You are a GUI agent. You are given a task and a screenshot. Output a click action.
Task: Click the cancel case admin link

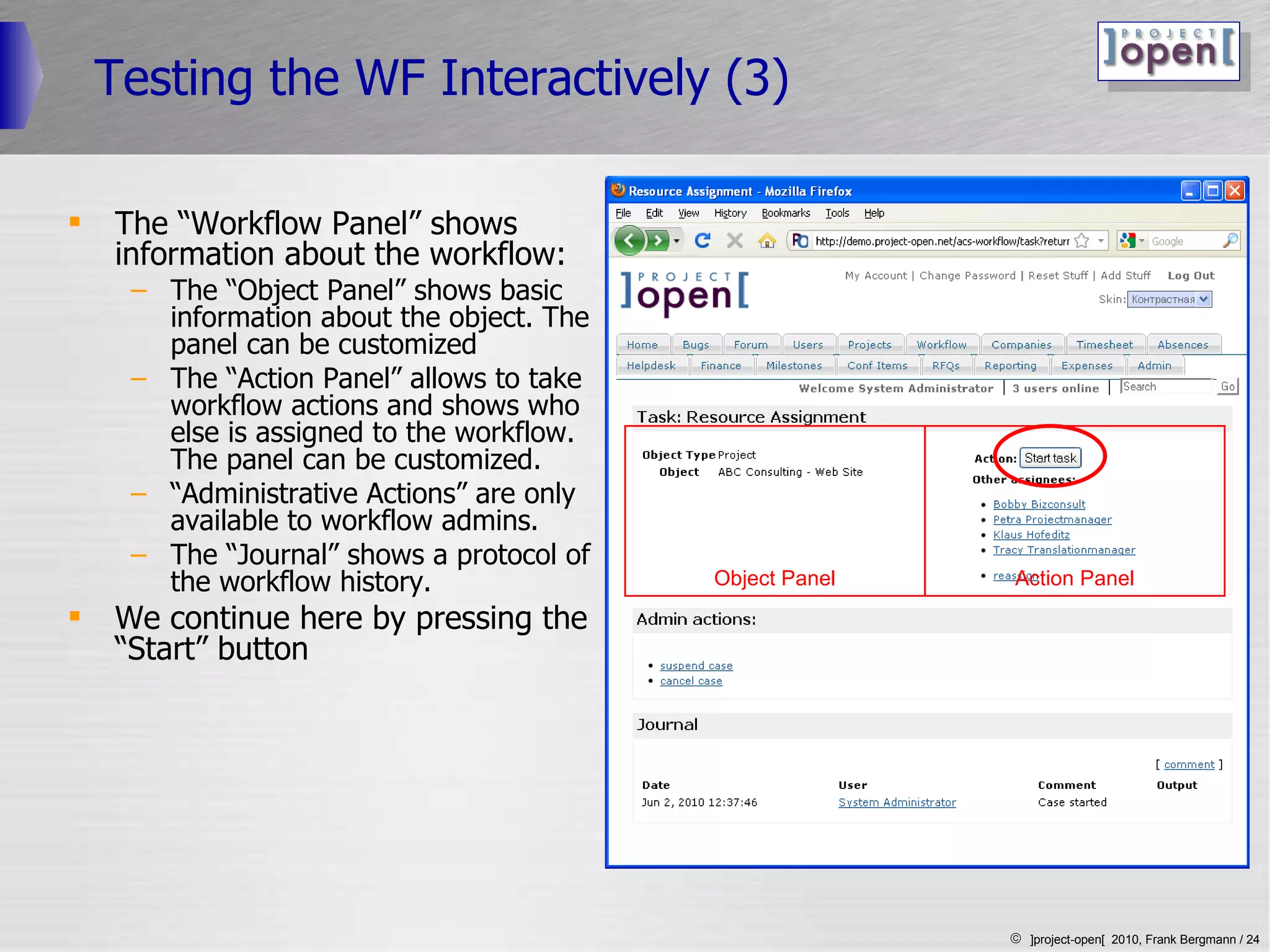(691, 681)
